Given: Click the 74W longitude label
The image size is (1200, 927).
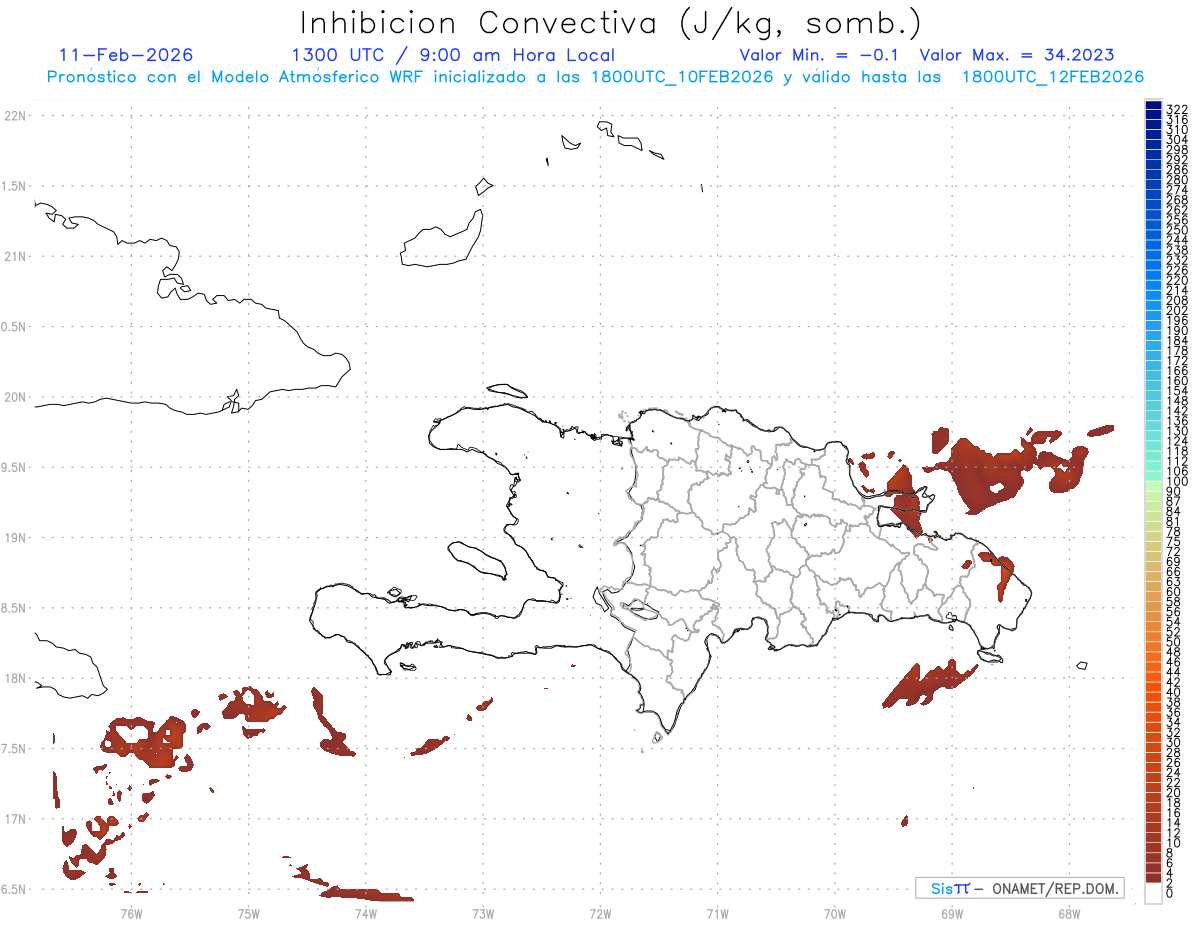Looking at the screenshot, I should pyautogui.click(x=366, y=913).
